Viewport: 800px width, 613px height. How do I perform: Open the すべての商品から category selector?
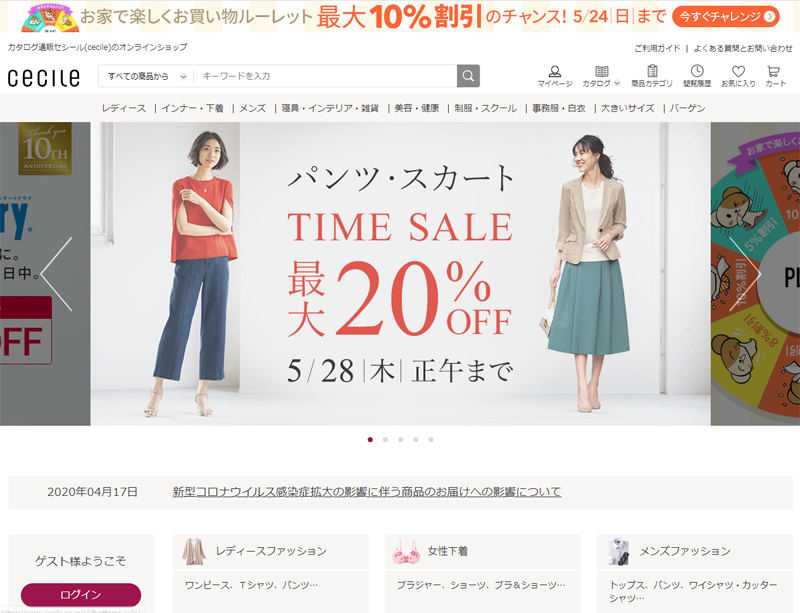click(147, 76)
